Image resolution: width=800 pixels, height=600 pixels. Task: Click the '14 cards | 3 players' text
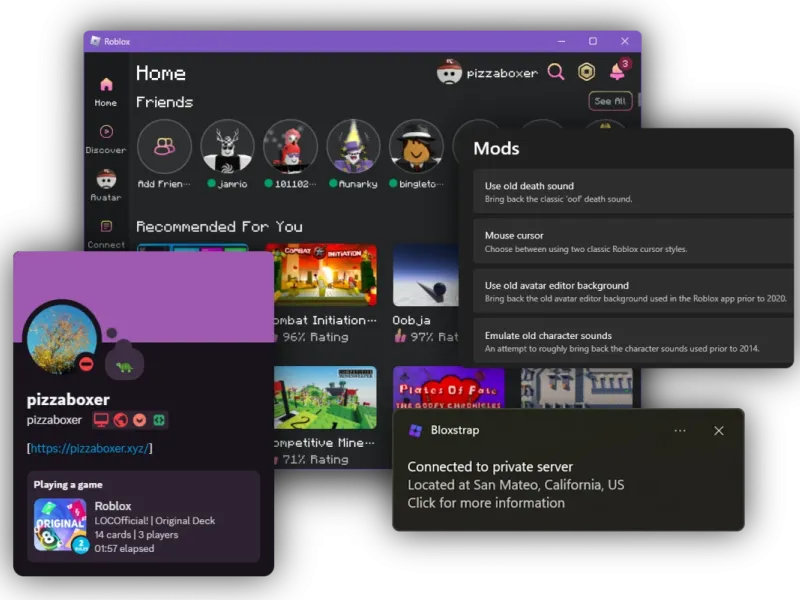pyautogui.click(x=136, y=535)
